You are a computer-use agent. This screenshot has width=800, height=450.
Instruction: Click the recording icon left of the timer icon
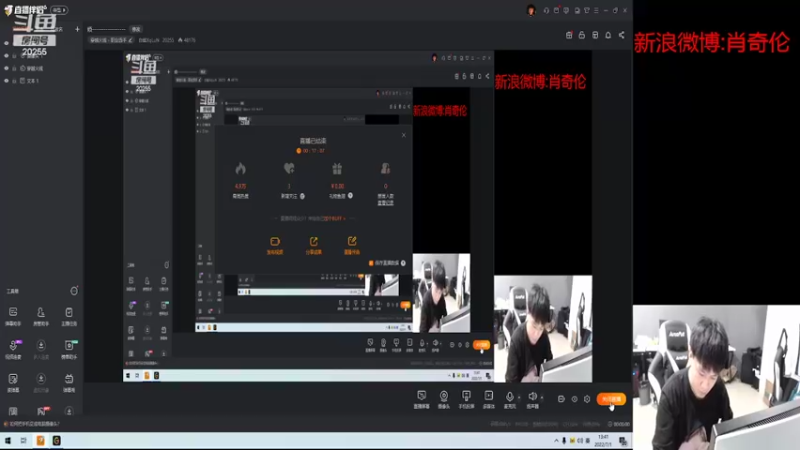click(x=561, y=399)
